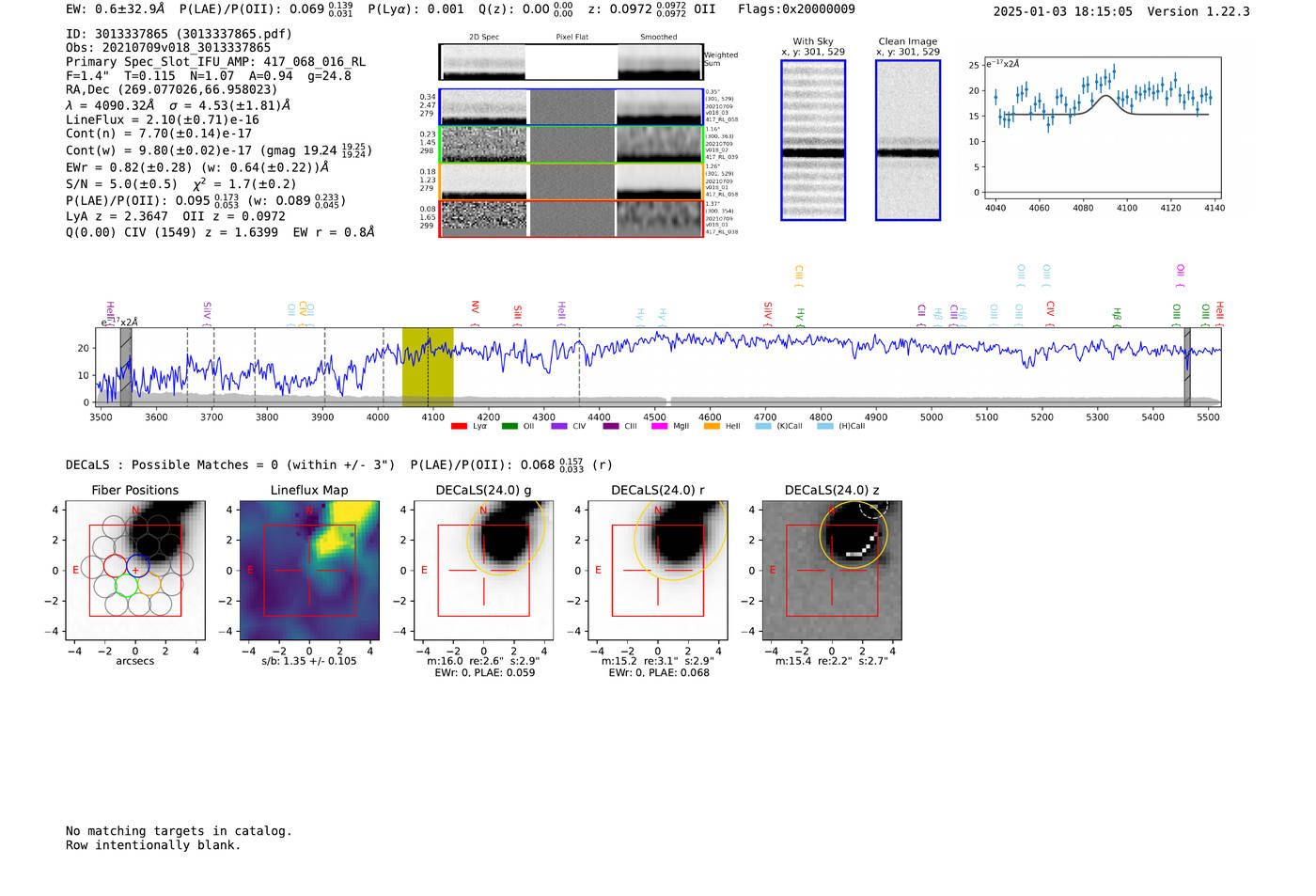Viewport: 1316px width, 896px height.
Task: Select the orange-bordered Smoothed cutout
Action: 660,181
